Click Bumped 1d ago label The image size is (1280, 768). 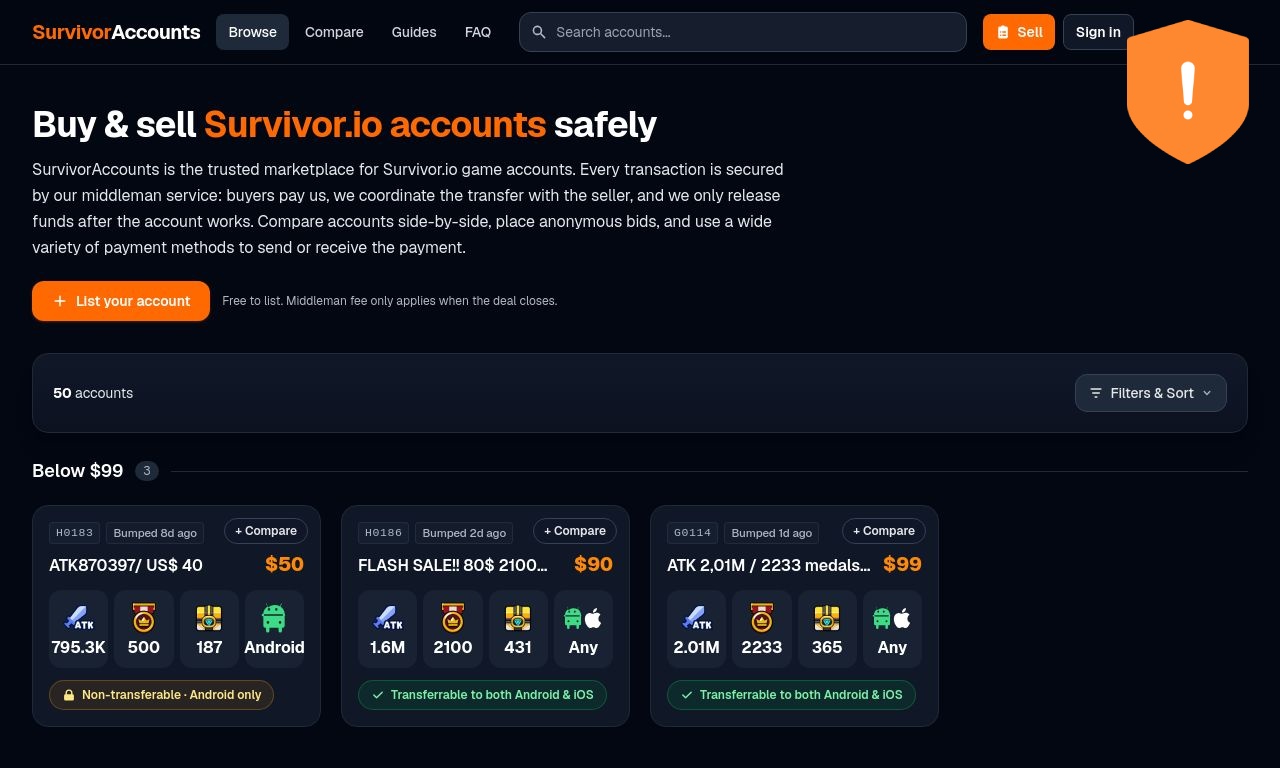click(x=773, y=533)
